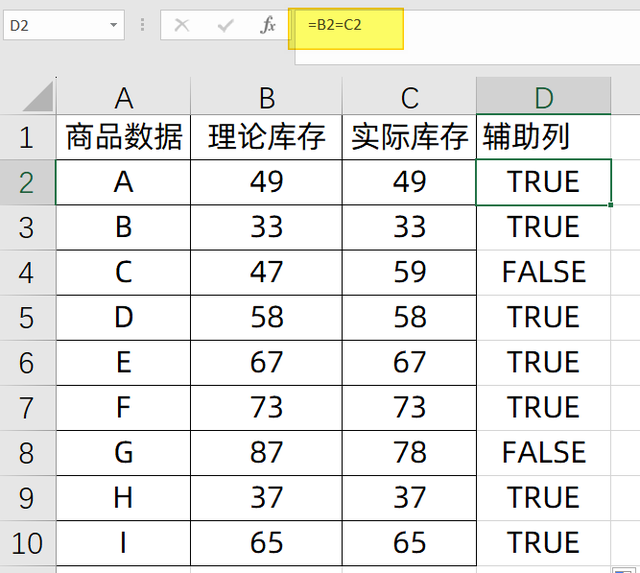The image size is (640, 573).
Task: Open the Insert Function fx dialog
Action: (268, 25)
